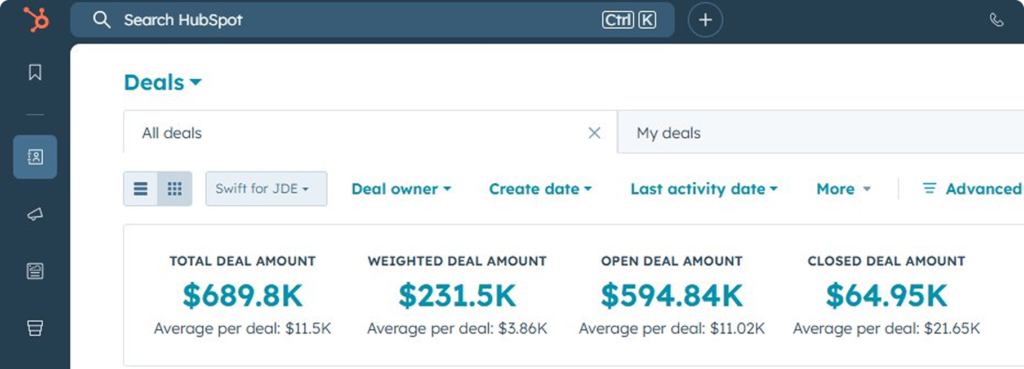Click the phone calling icon
Screen dimensions: 1024x369
(x=996, y=20)
